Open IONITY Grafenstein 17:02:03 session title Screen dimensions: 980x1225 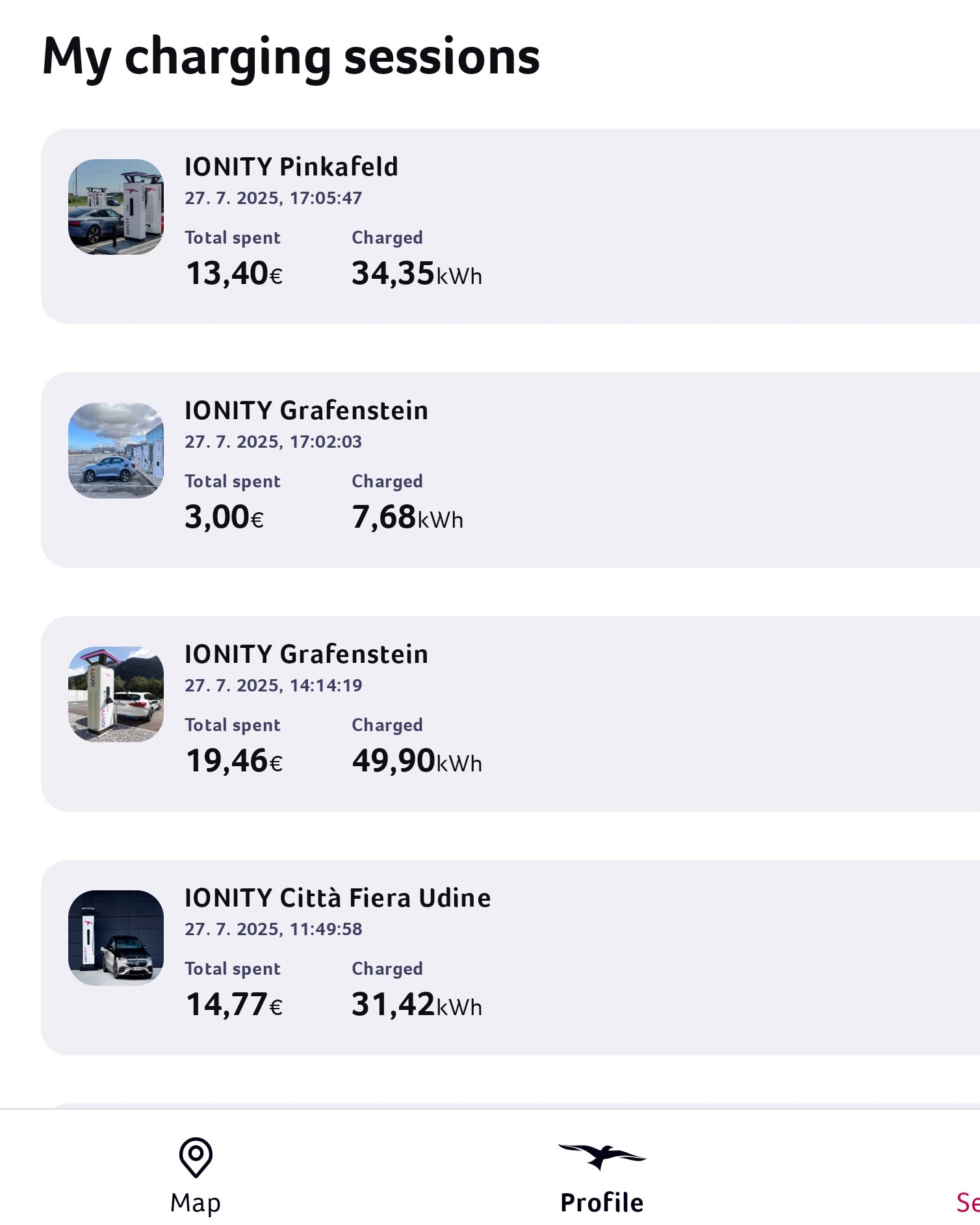(306, 411)
